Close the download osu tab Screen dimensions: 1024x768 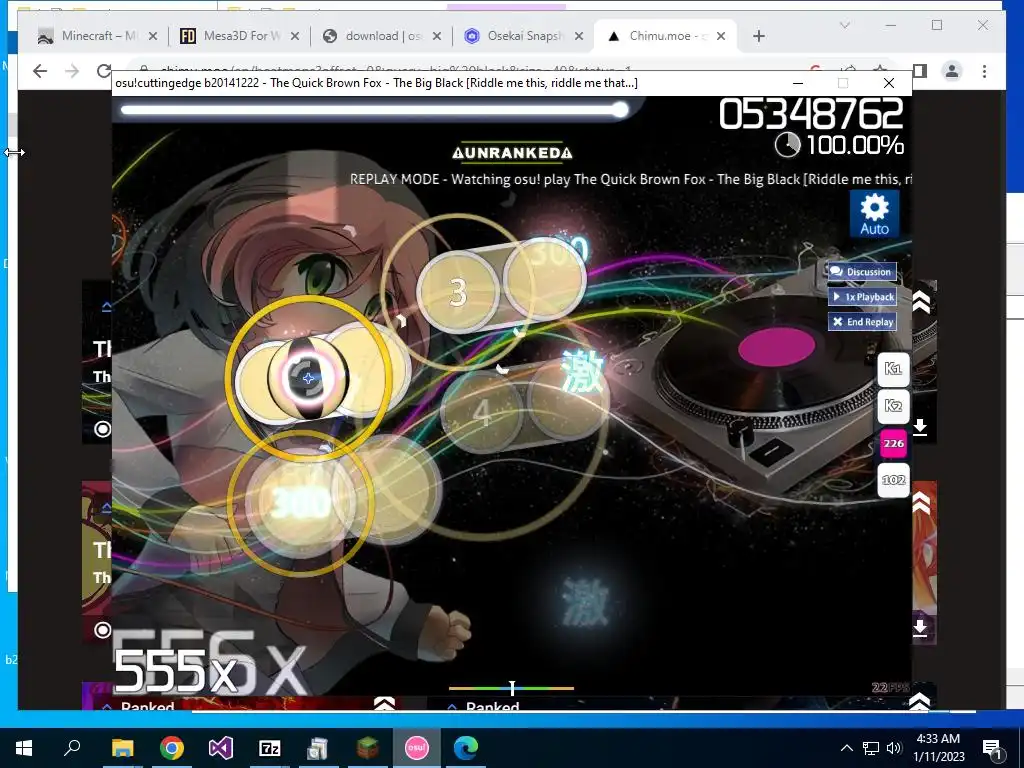coord(437,37)
